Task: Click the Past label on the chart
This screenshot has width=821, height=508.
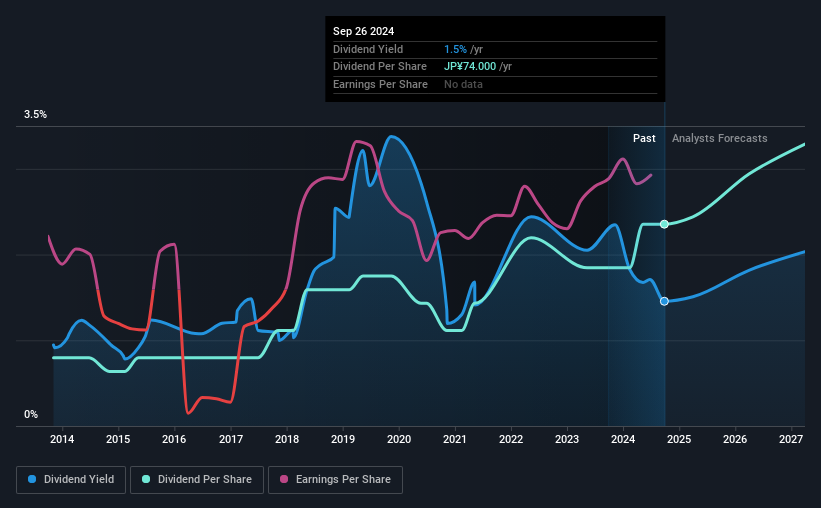Action: 644,138
